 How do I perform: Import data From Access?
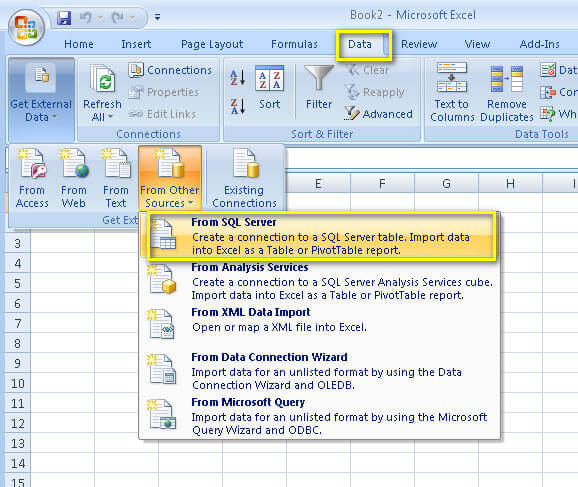click(x=32, y=178)
